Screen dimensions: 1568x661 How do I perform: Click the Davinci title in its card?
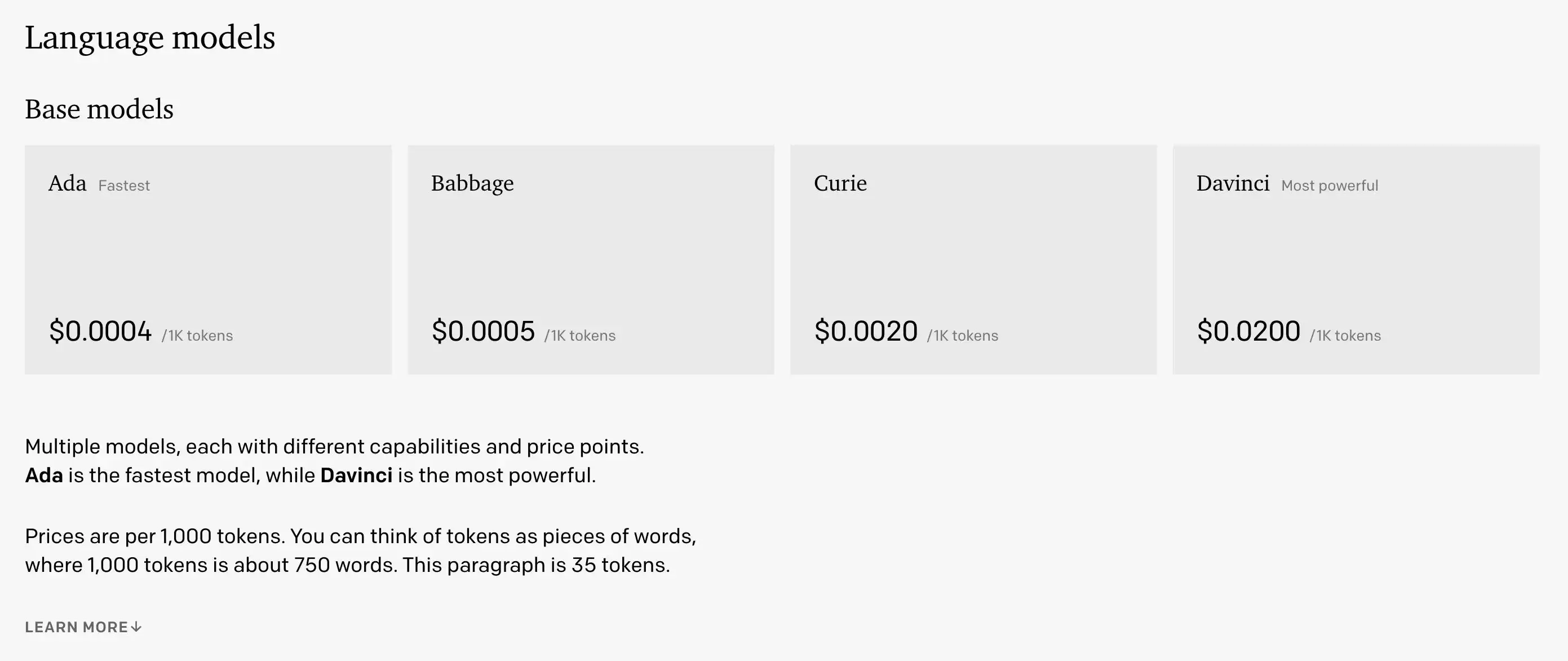(1233, 183)
